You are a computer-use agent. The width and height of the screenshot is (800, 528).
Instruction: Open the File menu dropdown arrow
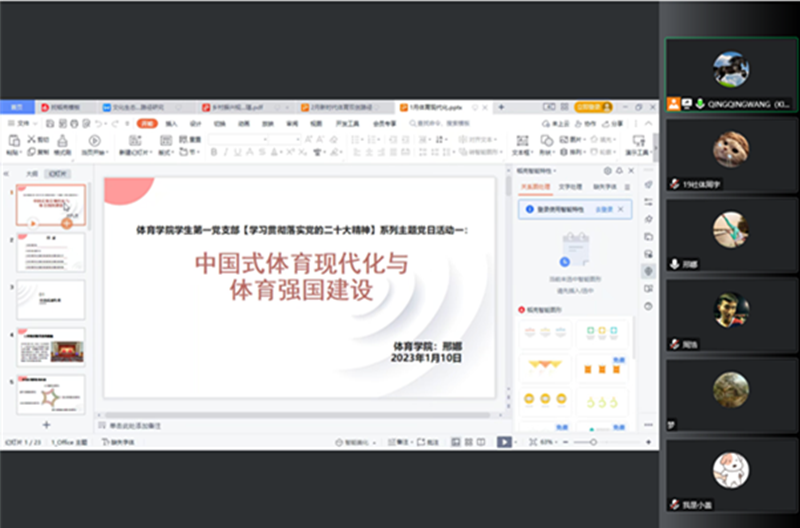coord(35,123)
